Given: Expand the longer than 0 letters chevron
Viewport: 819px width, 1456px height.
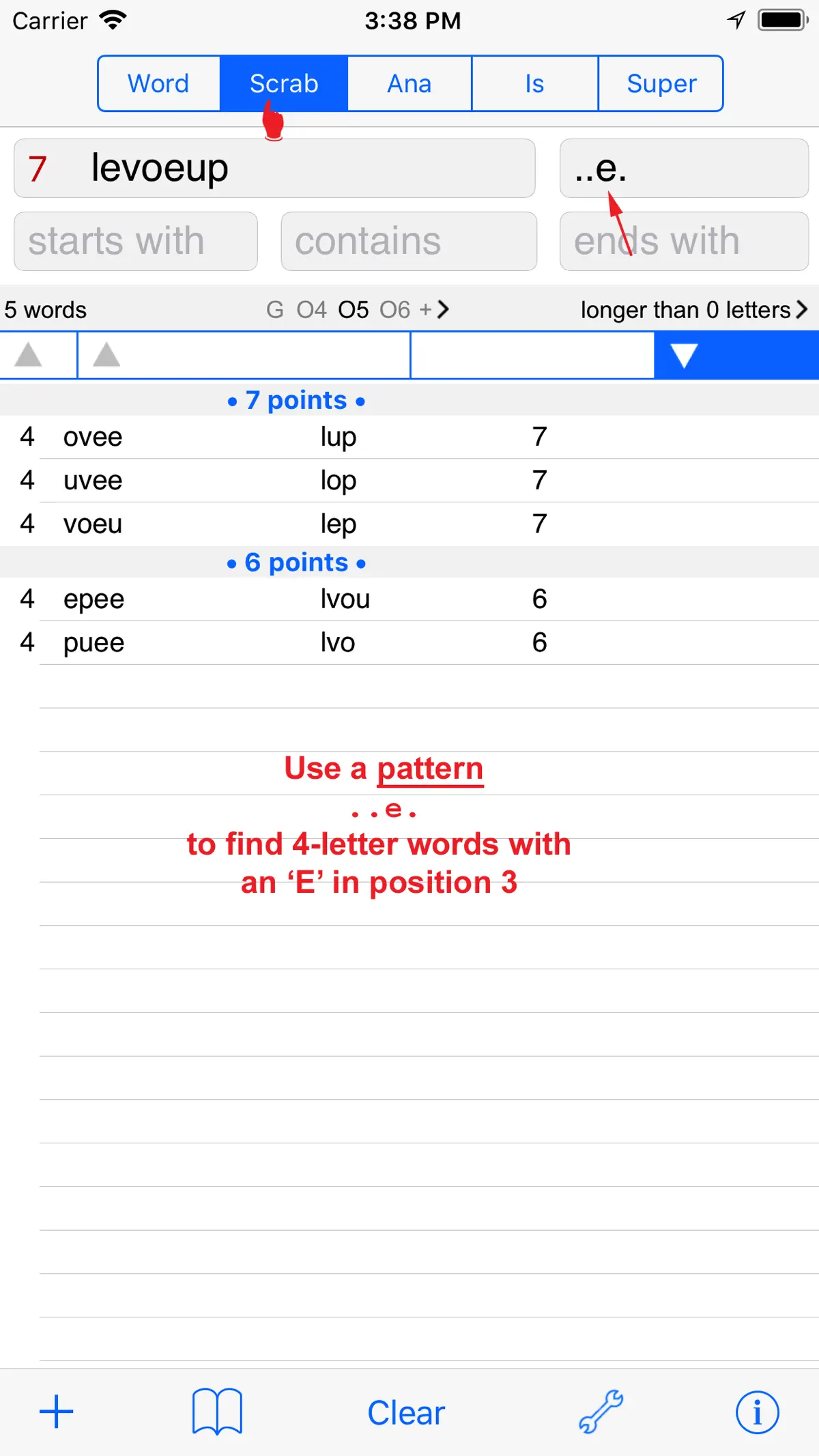Looking at the screenshot, I should (801, 310).
